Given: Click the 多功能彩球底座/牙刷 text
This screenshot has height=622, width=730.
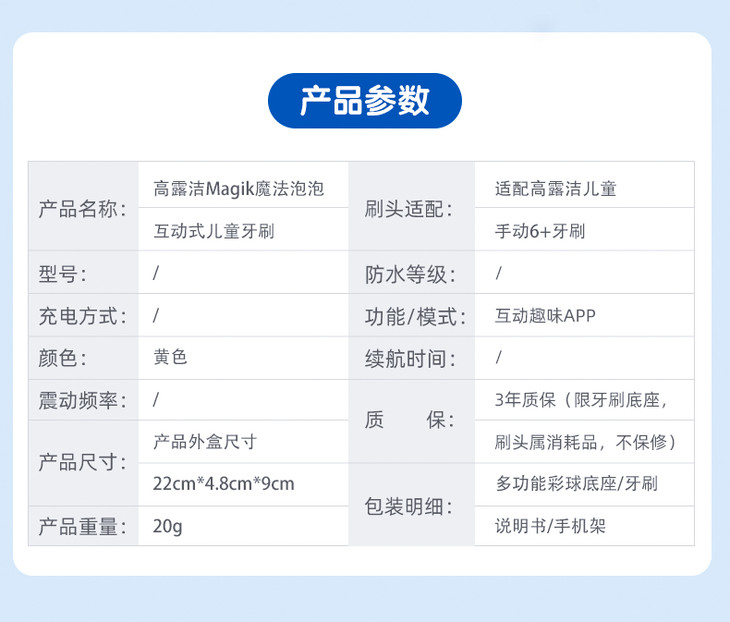Looking at the screenshot, I should click(x=576, y=484).
